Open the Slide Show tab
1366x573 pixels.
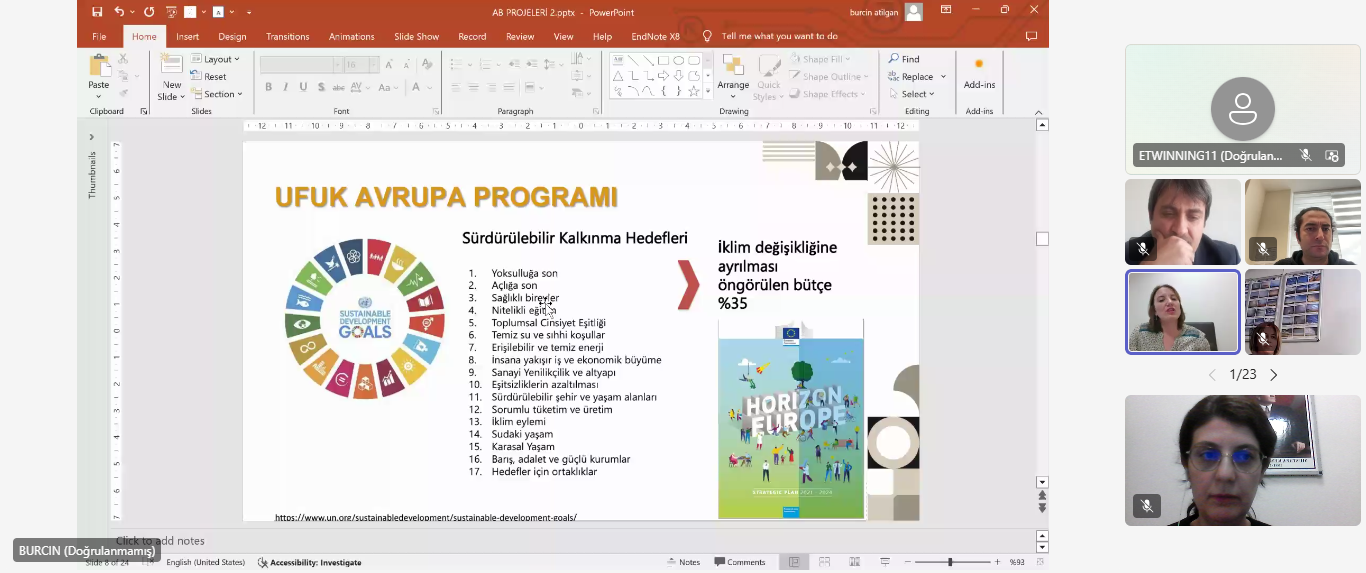click(x=416, y=36)
